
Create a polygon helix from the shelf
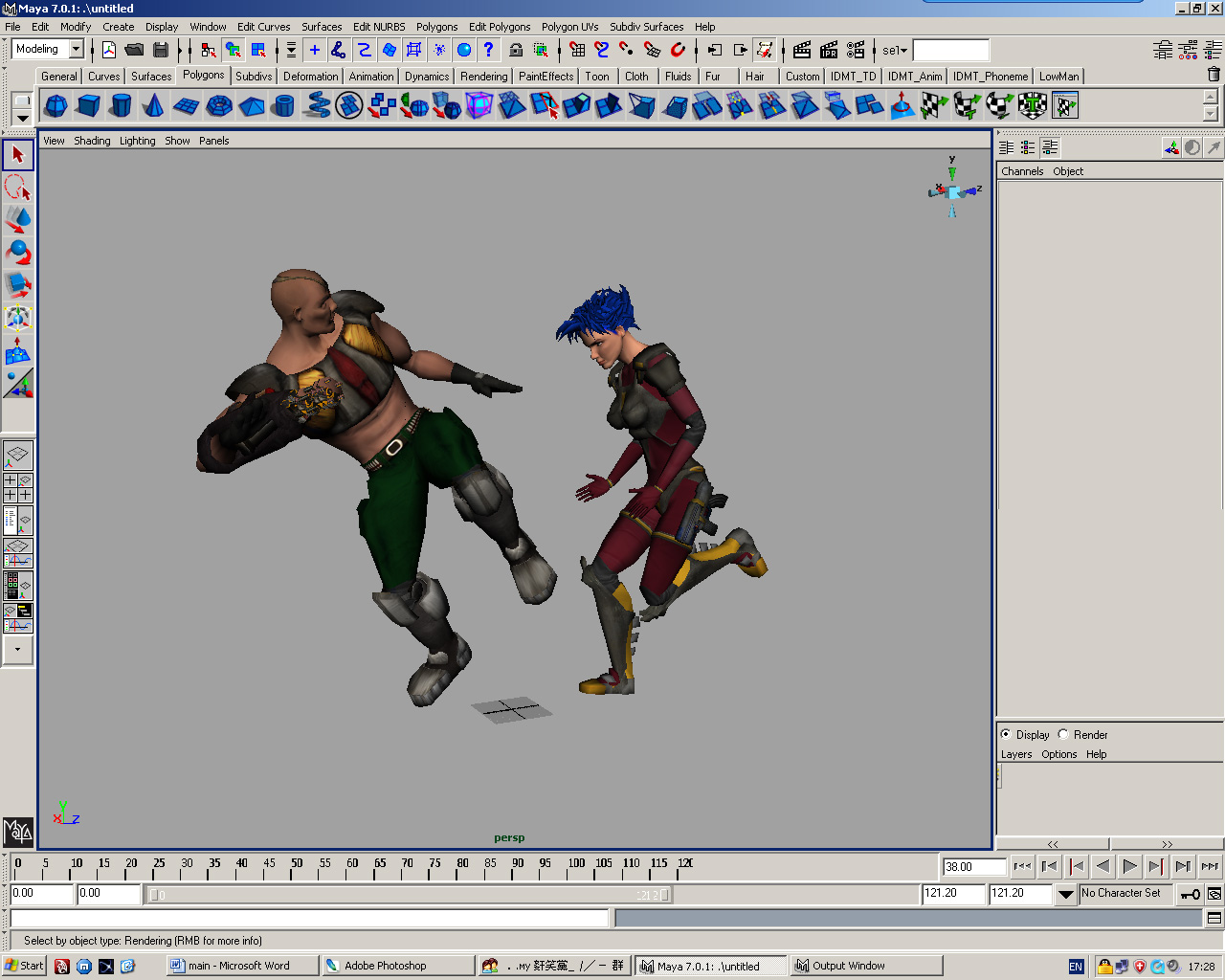tap(317, 105)
